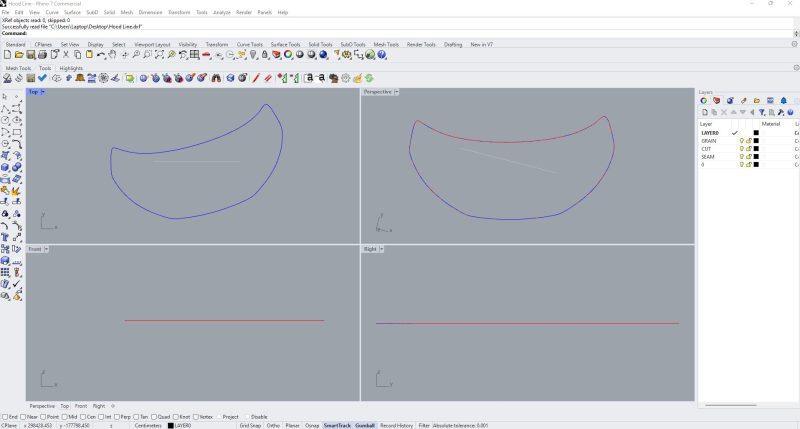Click the green recycle arrows icon

click(369, 78)
